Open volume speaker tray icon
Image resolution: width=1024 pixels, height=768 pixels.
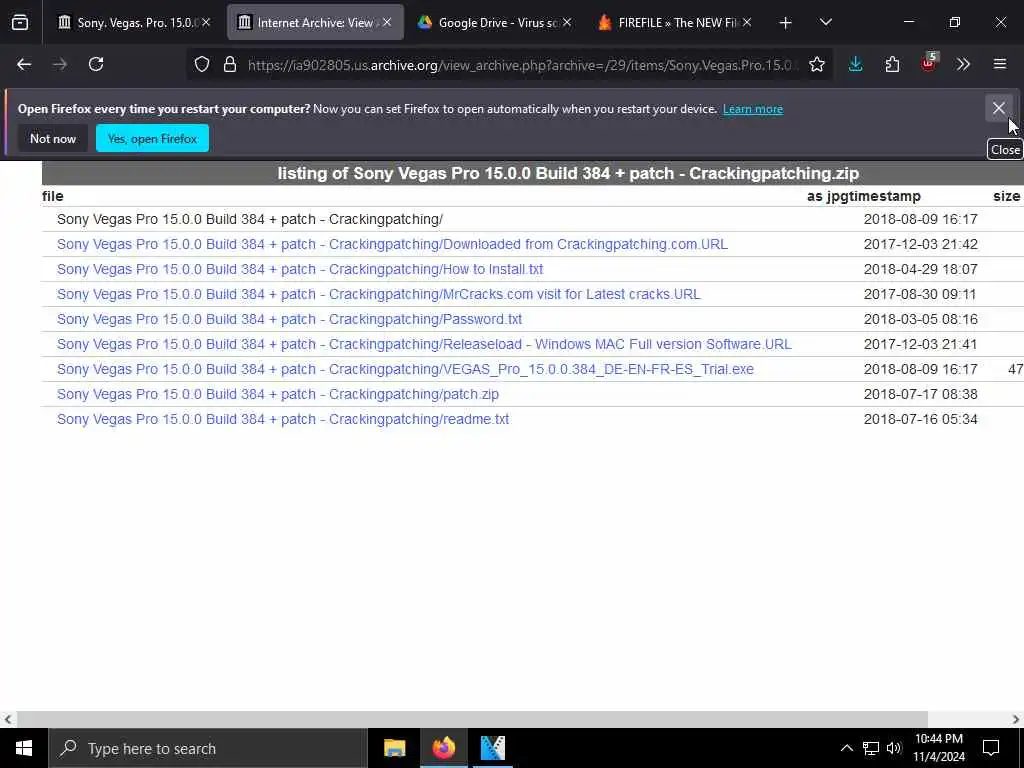893,748
